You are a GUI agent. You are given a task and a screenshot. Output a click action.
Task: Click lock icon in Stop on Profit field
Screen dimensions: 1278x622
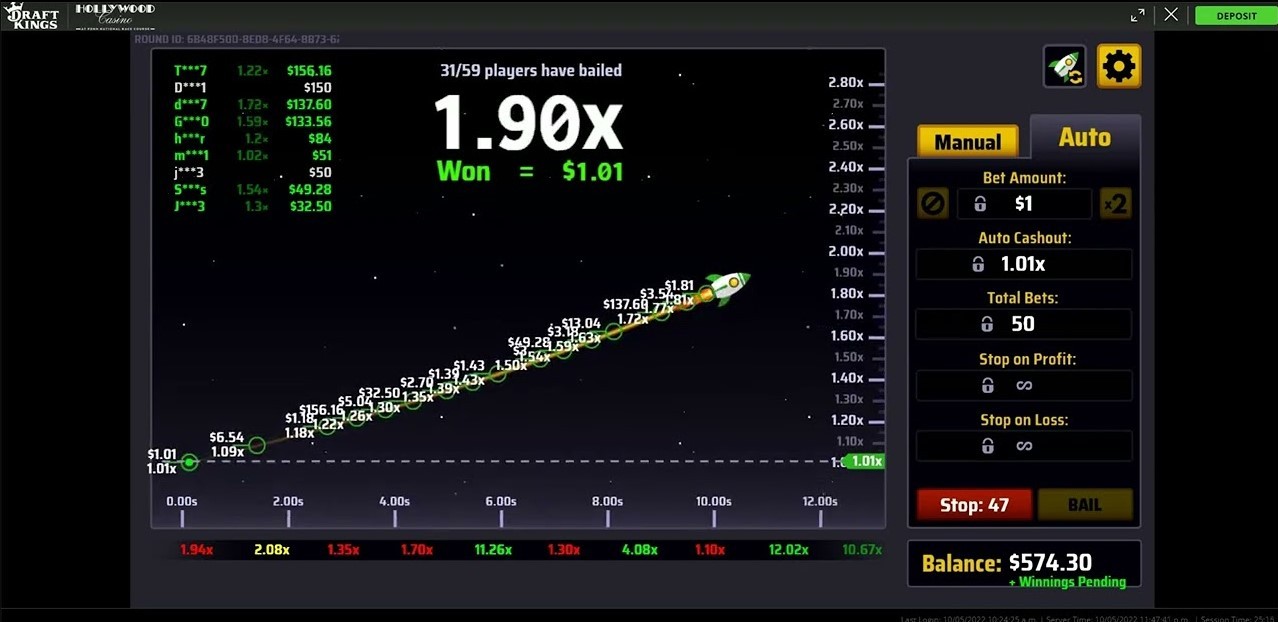click(x=987, y=386)
